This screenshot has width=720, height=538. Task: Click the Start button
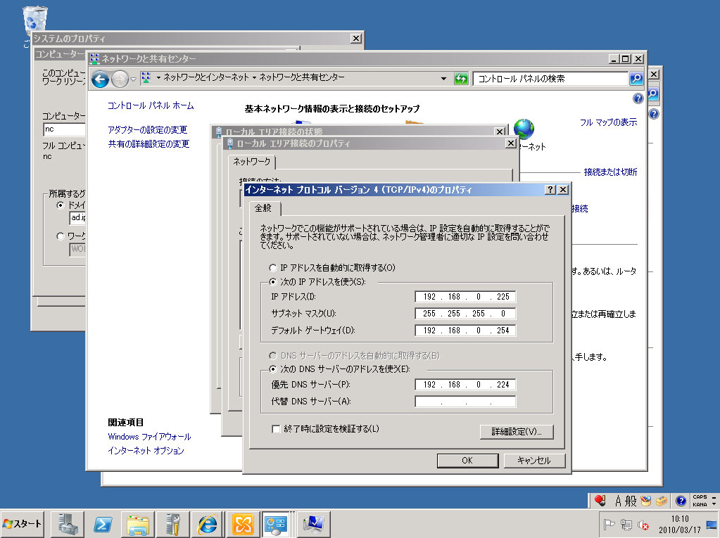(22, 524)
